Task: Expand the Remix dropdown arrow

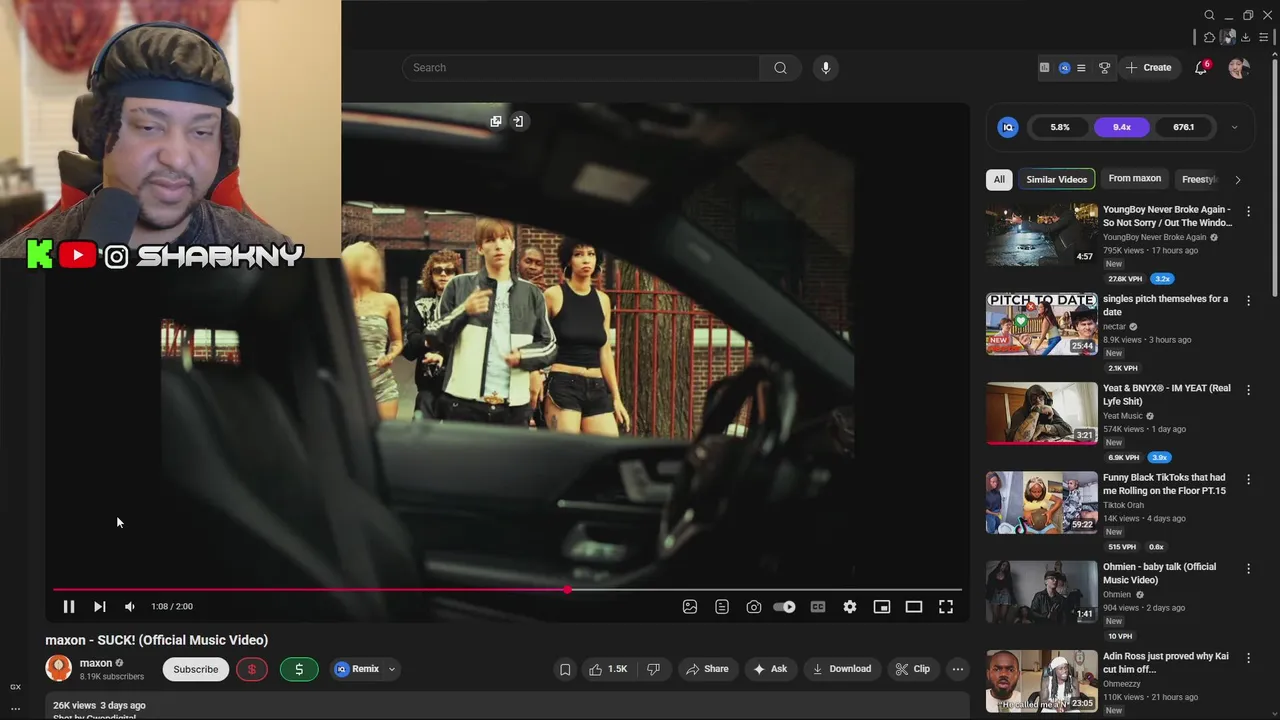Action: pyautogui.click(x=392, y=669)
